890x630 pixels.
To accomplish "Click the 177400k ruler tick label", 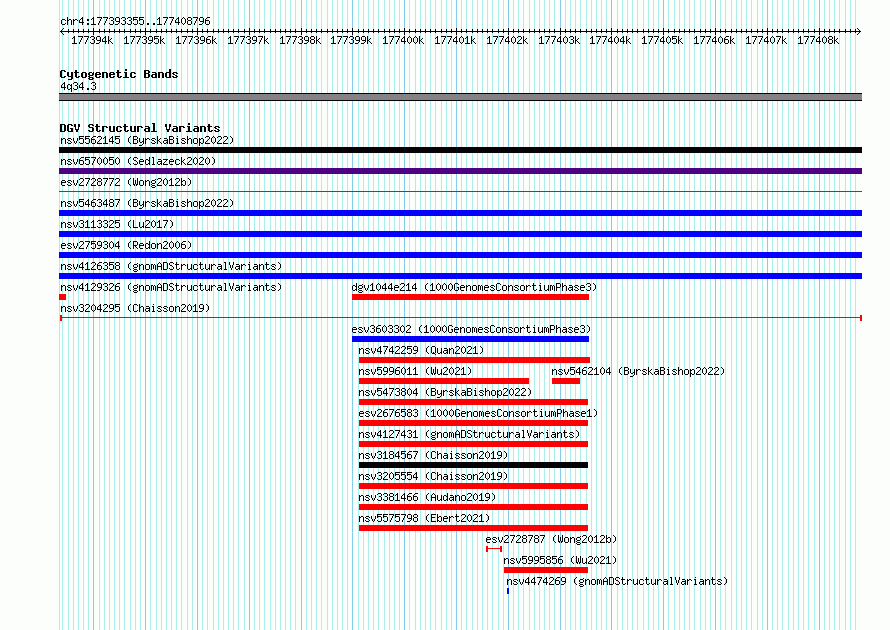I will click(403, 40).
